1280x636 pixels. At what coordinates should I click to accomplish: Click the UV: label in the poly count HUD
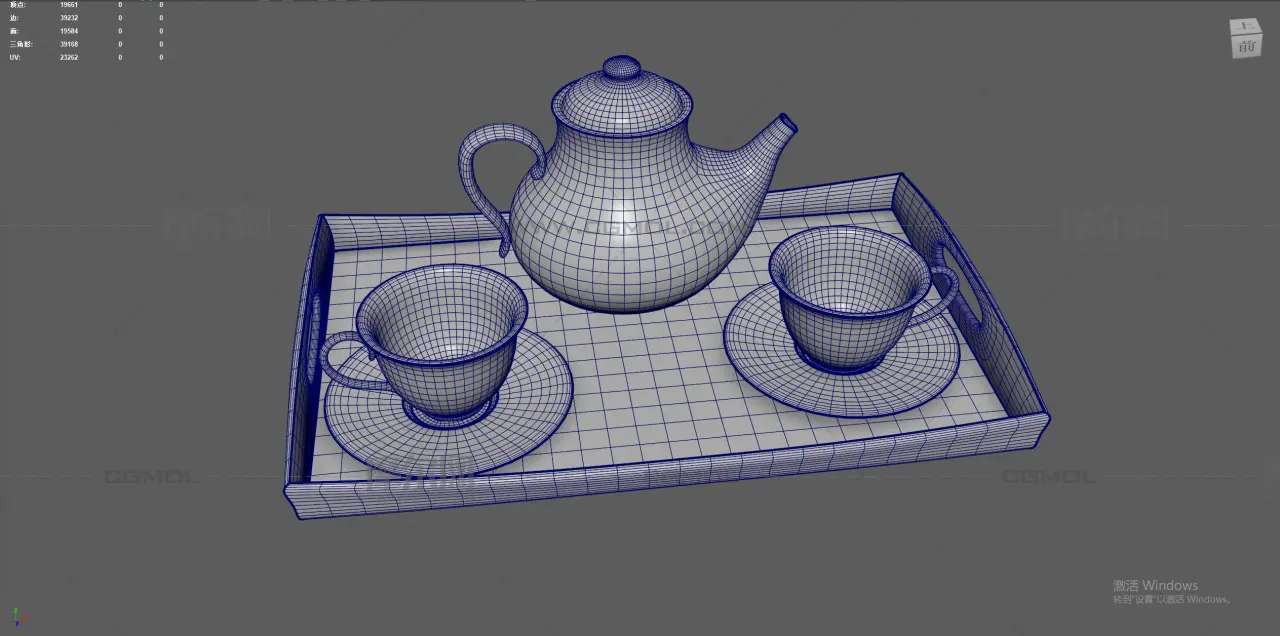(x=15, y=57)
